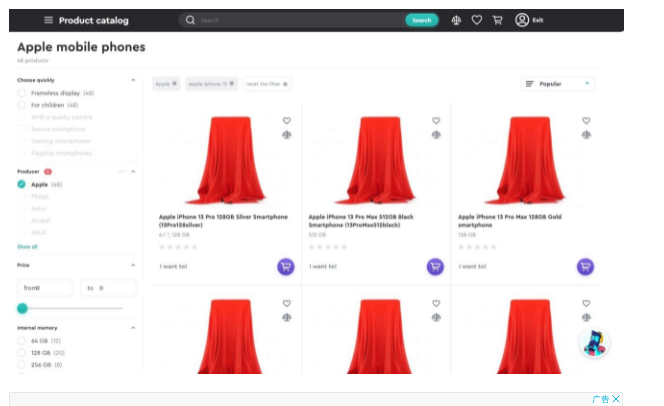This screenshot has width=664, height=406.
Task: Click the user profile icon in header
Action: [522, 20]
